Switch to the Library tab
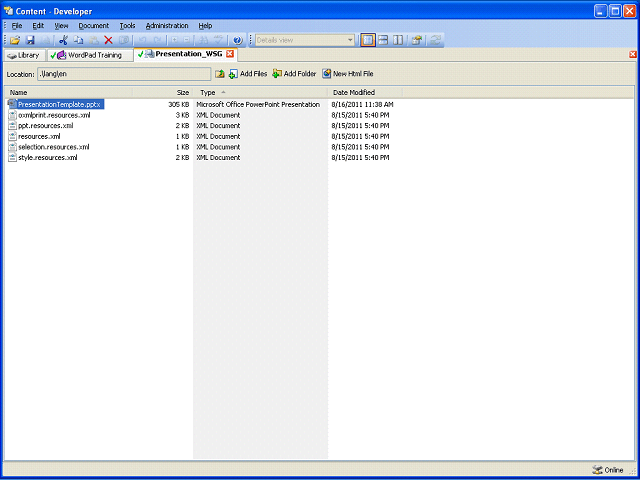 coord(24,56)
